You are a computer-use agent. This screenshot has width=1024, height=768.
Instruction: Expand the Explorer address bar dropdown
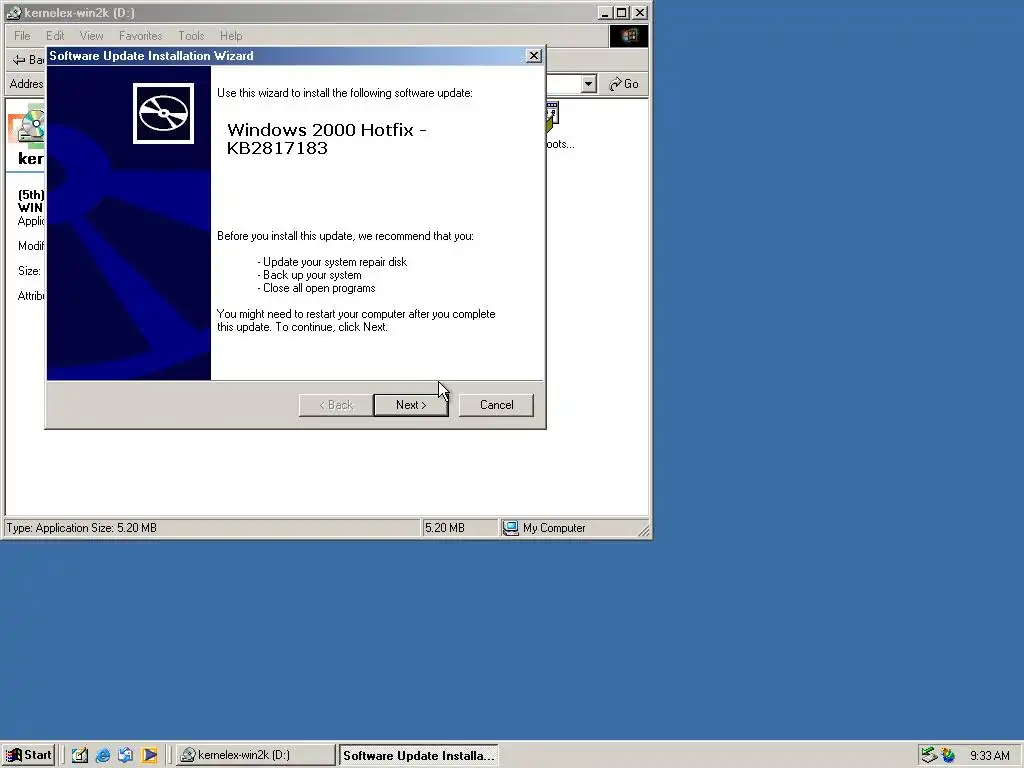[588, 84]
